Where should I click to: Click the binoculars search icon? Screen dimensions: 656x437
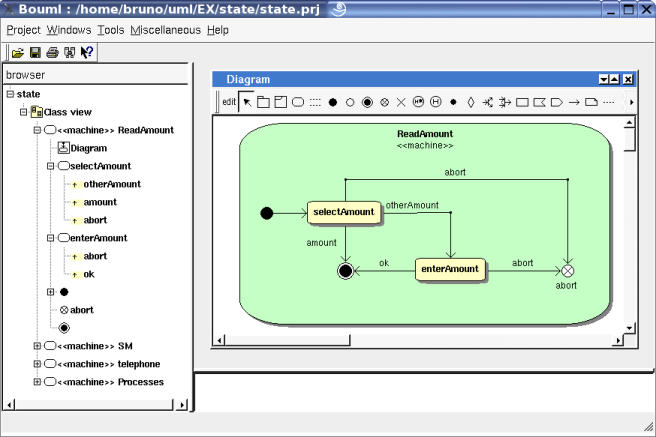click(x=69, y=52)
